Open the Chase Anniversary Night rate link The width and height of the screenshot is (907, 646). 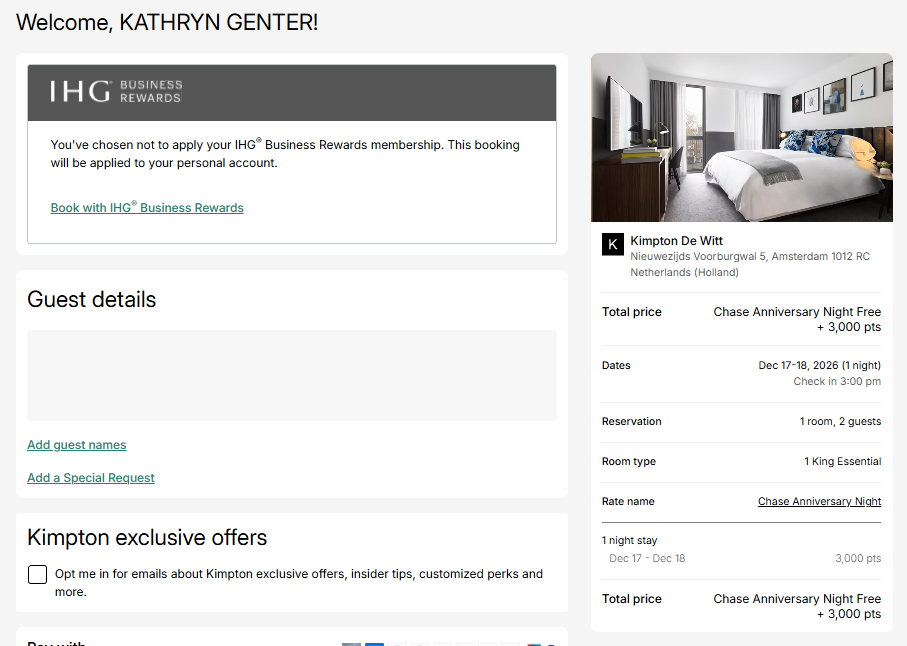click(x=819, y=501)
